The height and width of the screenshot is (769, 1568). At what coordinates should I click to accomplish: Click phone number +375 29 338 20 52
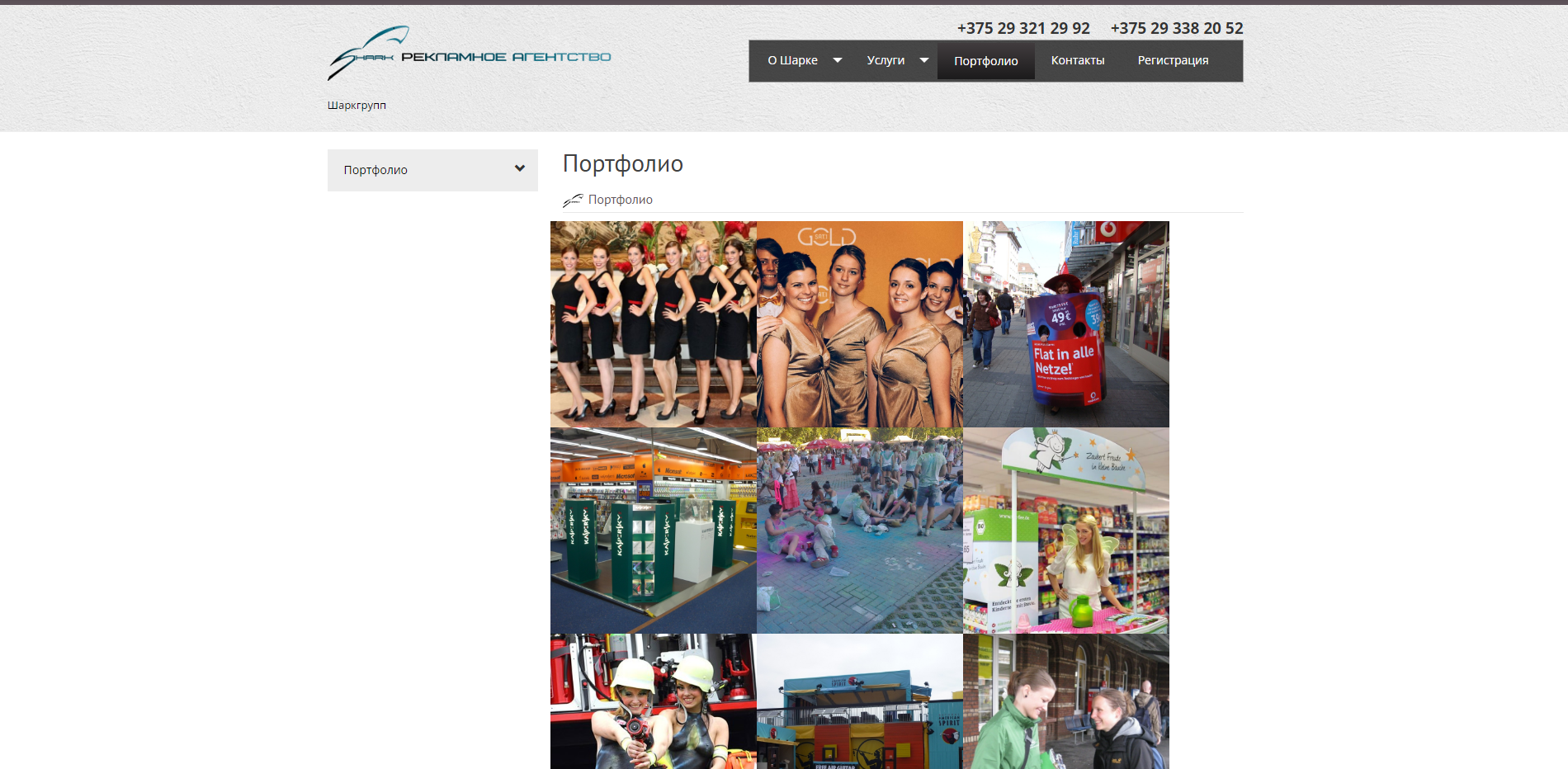point(1177,28)
